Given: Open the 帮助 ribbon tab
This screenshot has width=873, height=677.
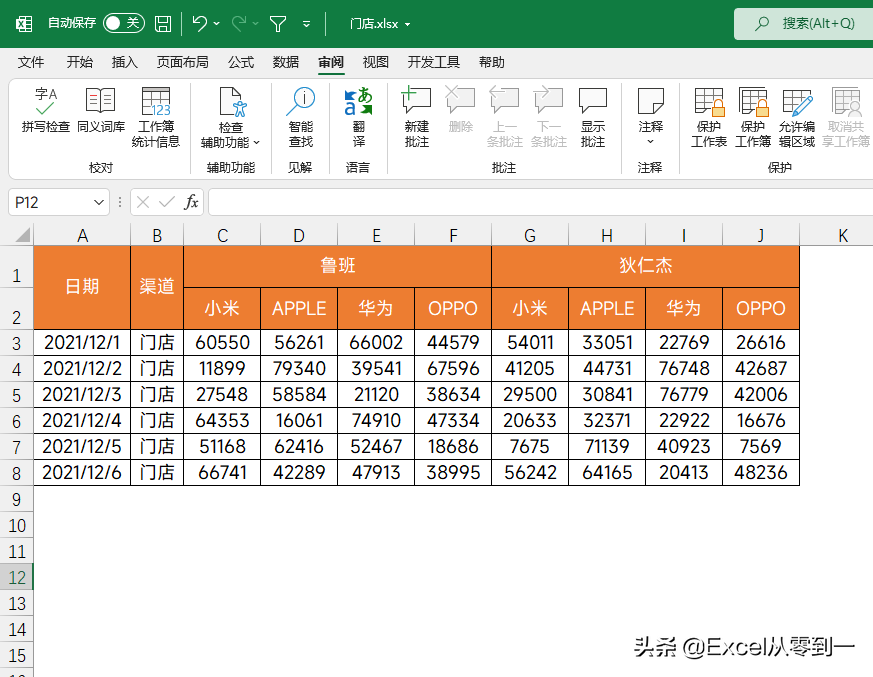Looking at the screenshot, I should pyautogui.click(x=492, y=62).
